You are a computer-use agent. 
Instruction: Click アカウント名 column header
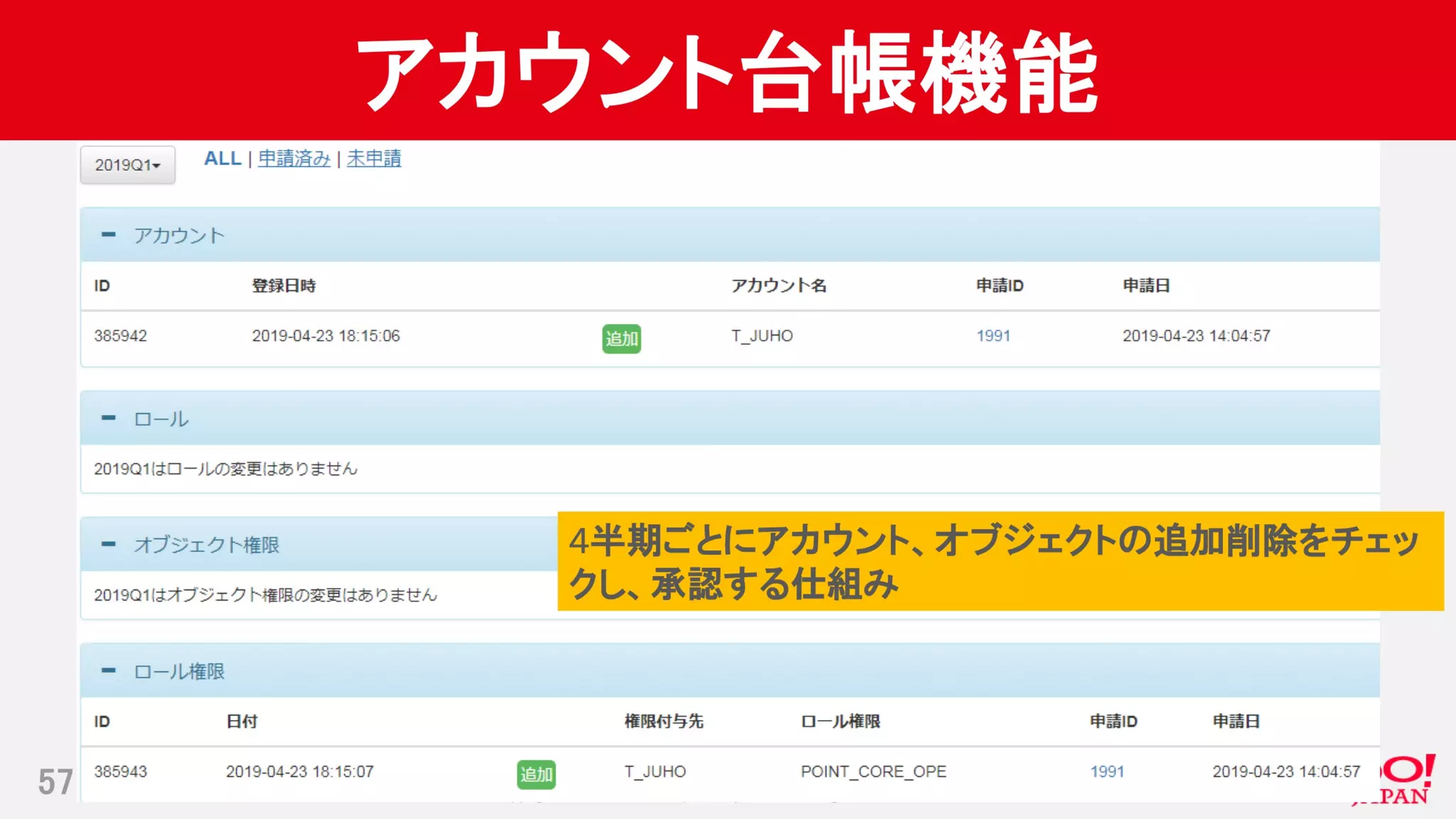click(778, 286)
